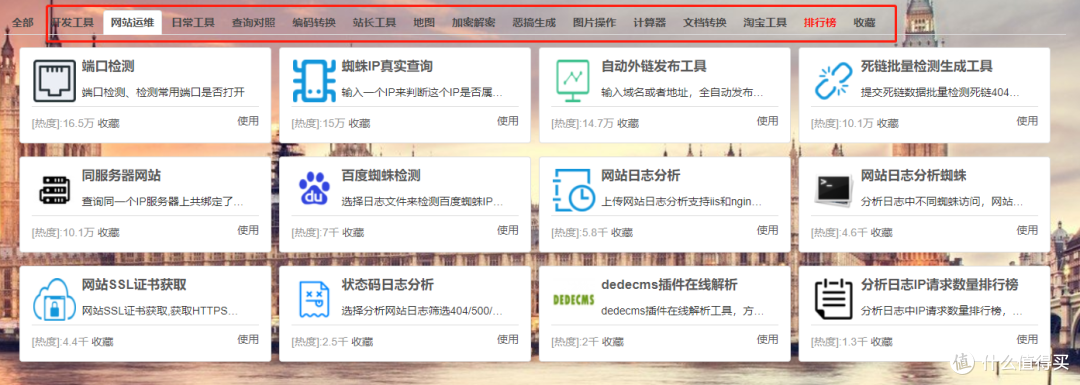Click 收藏 on the 状态码日志分析 card
The image size is (1080, 385).
362,342
